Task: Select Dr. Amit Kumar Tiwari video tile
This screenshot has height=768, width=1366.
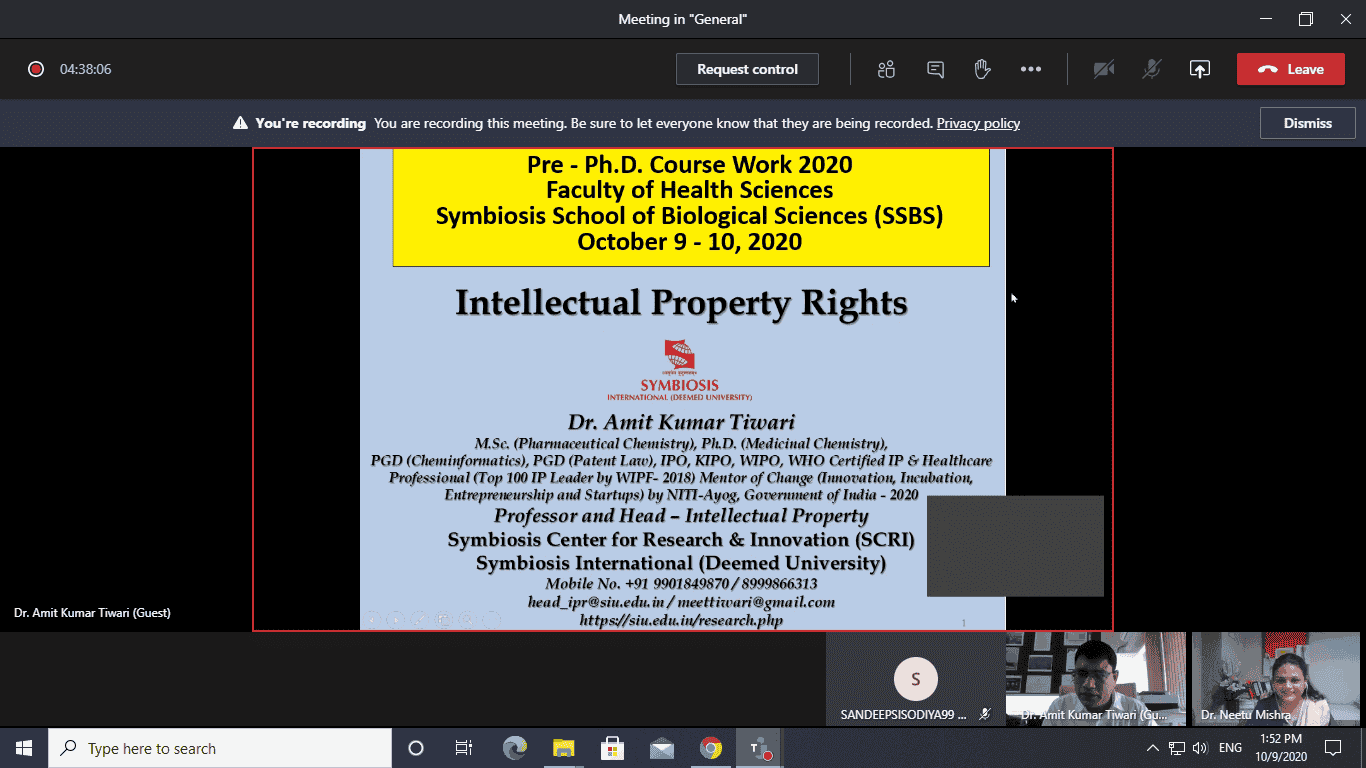Action: coord(1096,678)
